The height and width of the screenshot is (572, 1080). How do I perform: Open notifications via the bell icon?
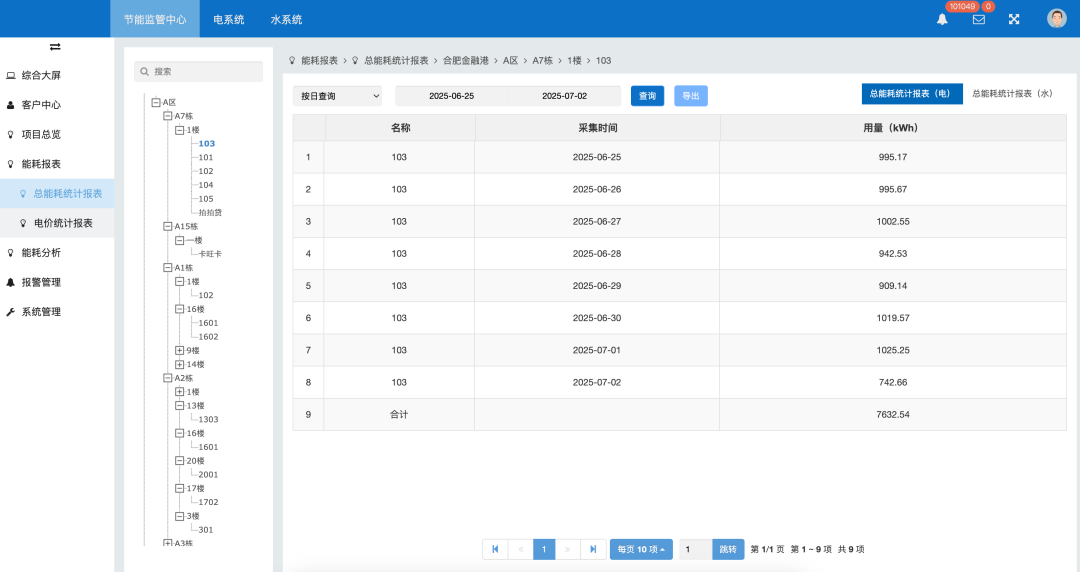[942, 19]
